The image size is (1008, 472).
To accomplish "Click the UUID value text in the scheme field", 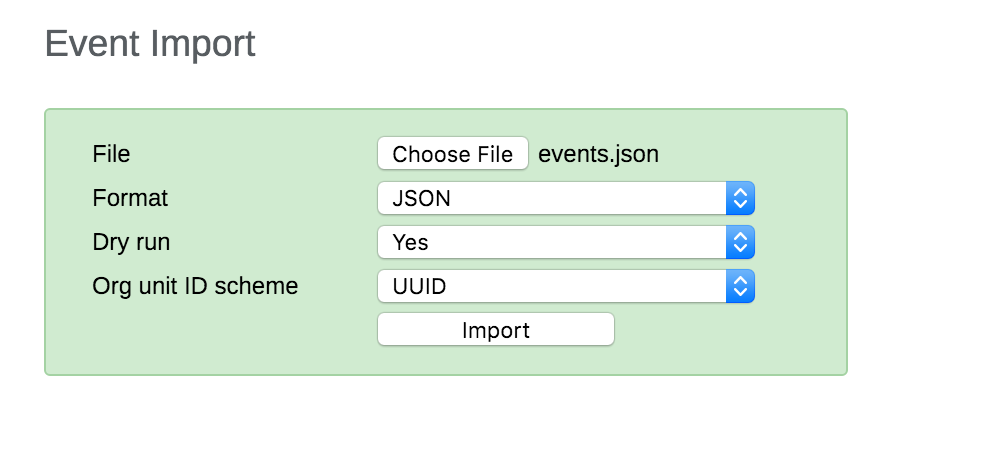I will [419, 287].
